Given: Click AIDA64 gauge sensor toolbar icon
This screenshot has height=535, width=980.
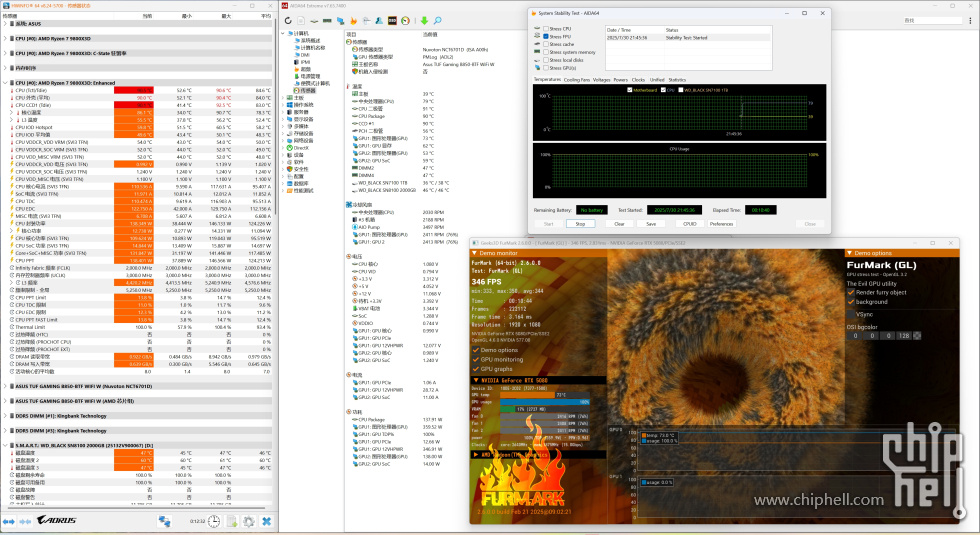Looking at the screenshot, I should tap(406, 21).
